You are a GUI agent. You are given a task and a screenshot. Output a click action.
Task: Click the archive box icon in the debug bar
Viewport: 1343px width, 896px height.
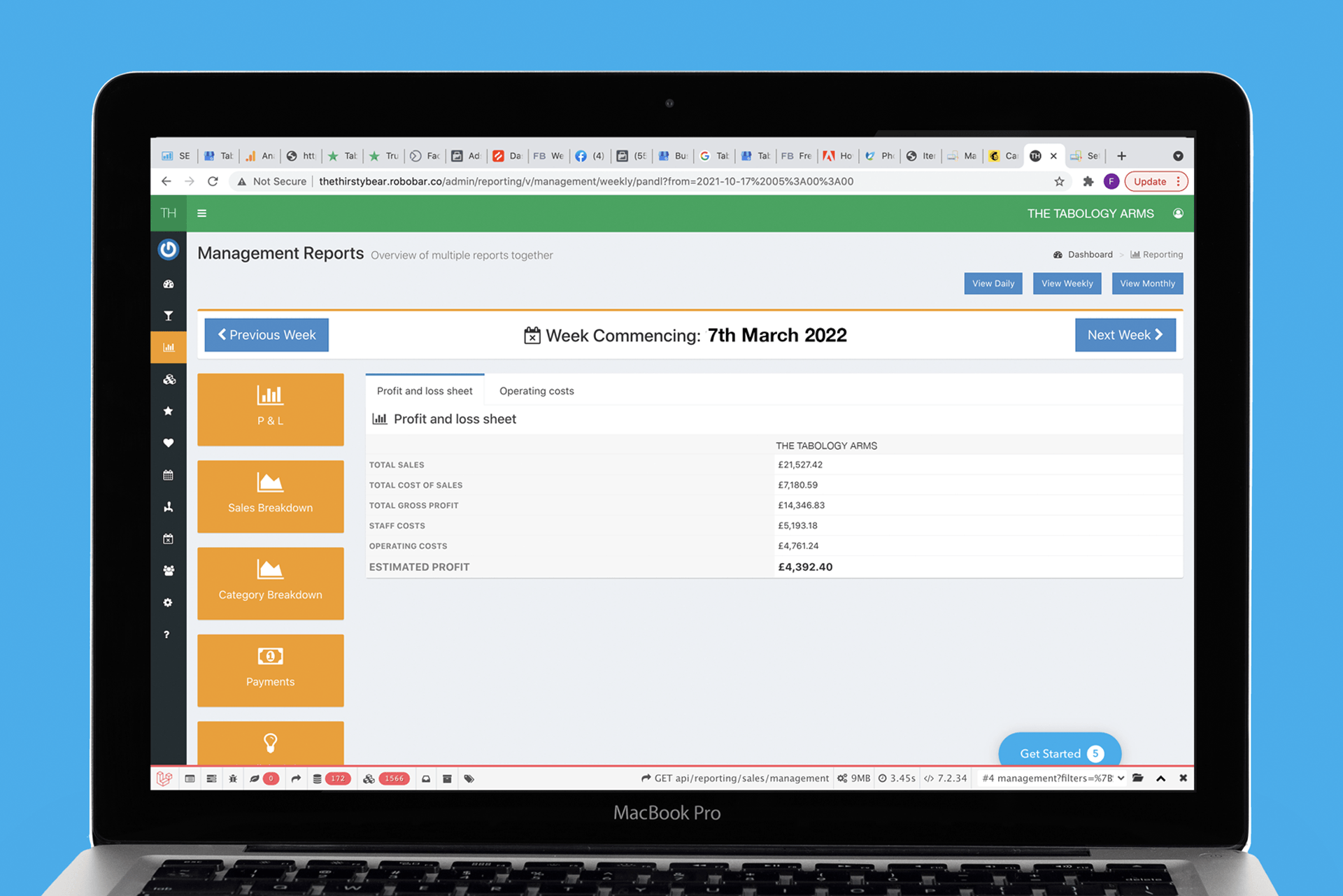point(447,778)
